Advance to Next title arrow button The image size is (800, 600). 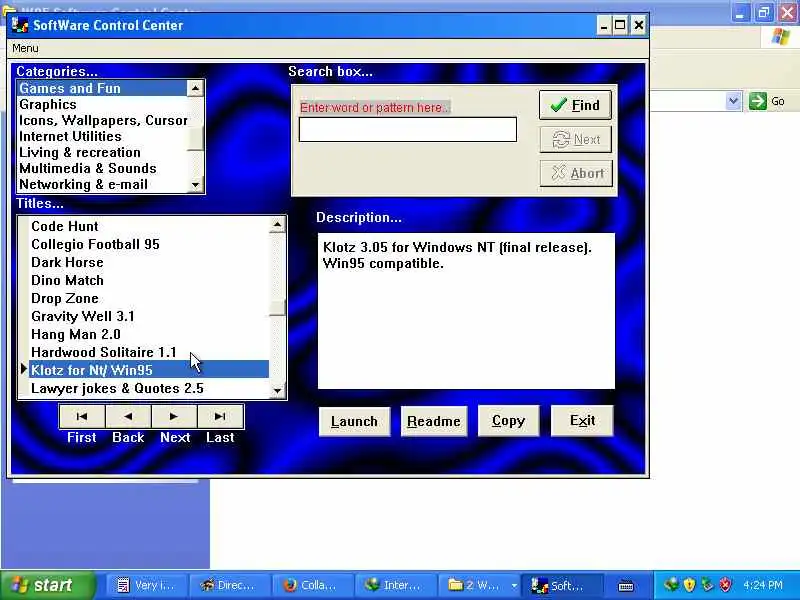tap(174, 416)
